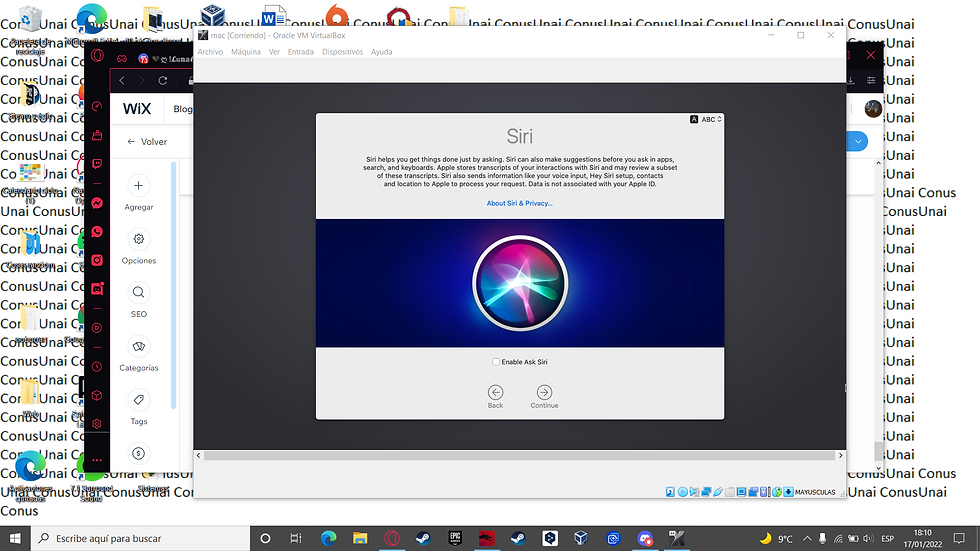Enable the Ask Siri checkbox
Screen dimensions: 980x551
[x=496, y=362]
